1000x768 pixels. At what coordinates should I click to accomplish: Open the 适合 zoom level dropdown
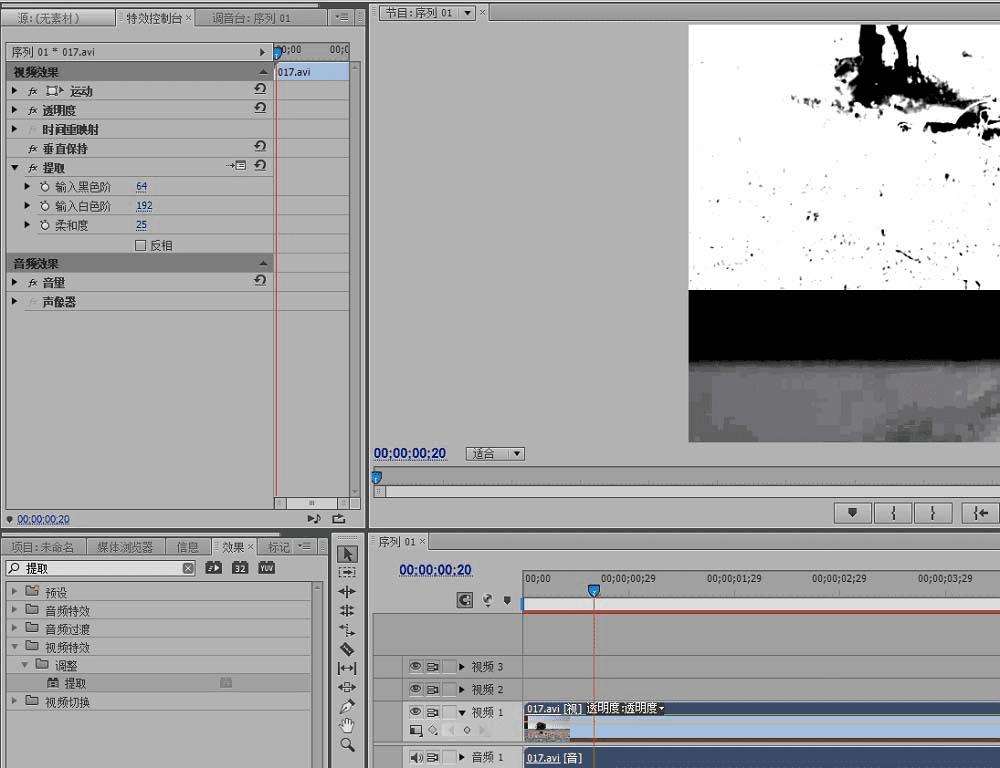click(x=495, y=454)
